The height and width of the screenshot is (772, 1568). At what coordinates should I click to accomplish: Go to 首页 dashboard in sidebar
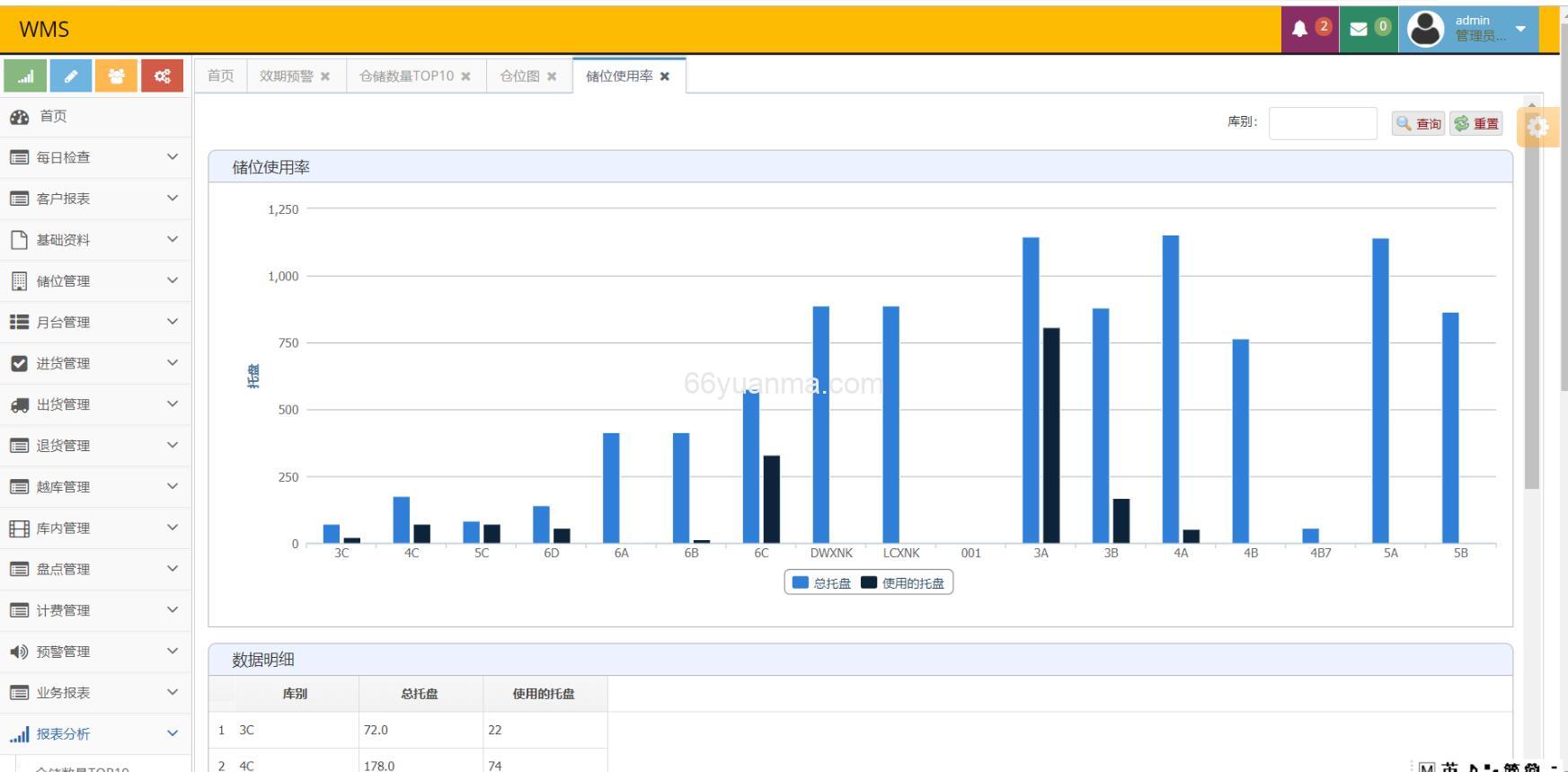[x=52, y=116]
